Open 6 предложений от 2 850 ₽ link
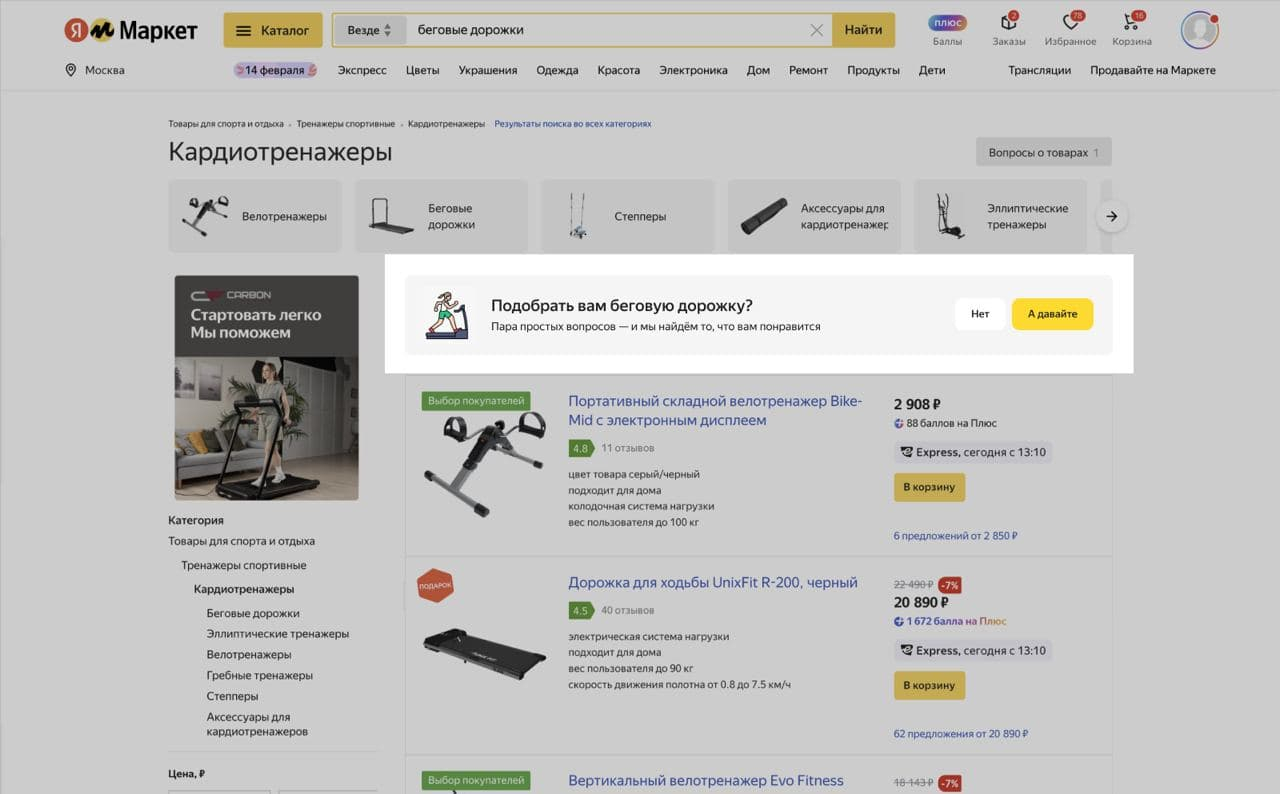The image size is (1280, 794). (x=955, y=536)
